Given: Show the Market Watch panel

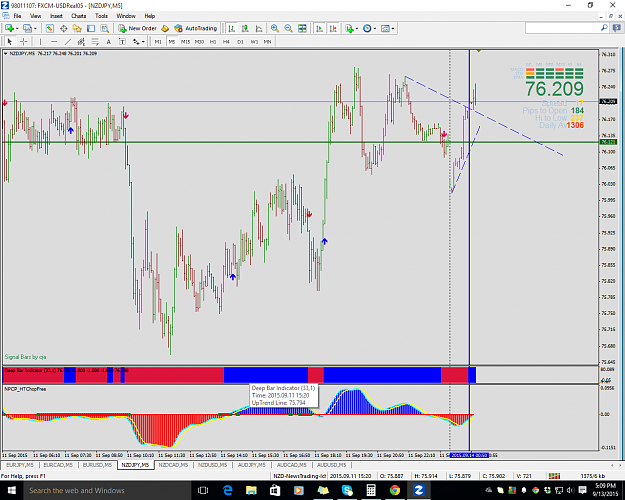Looking at the screenshot, I should 49,28.
